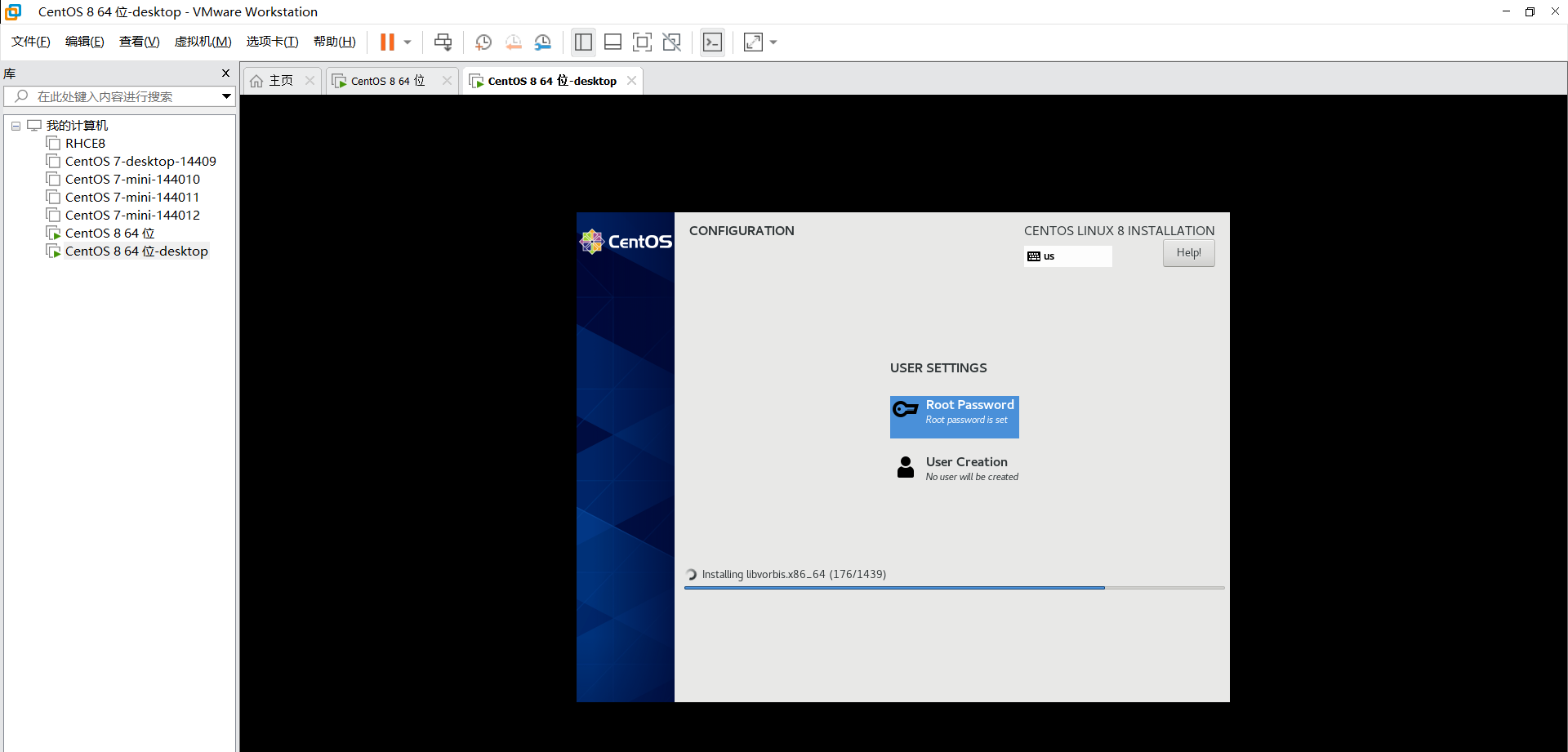
Task: Open the 帮助(H) menu
Action: pos(335,42)
